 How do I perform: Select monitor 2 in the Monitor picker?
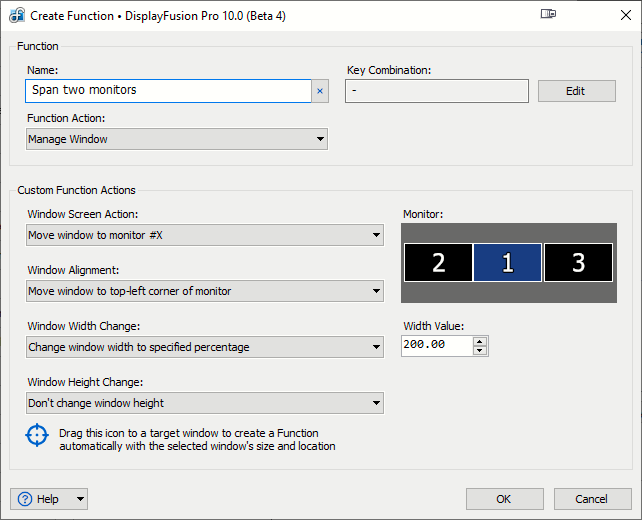438,262
